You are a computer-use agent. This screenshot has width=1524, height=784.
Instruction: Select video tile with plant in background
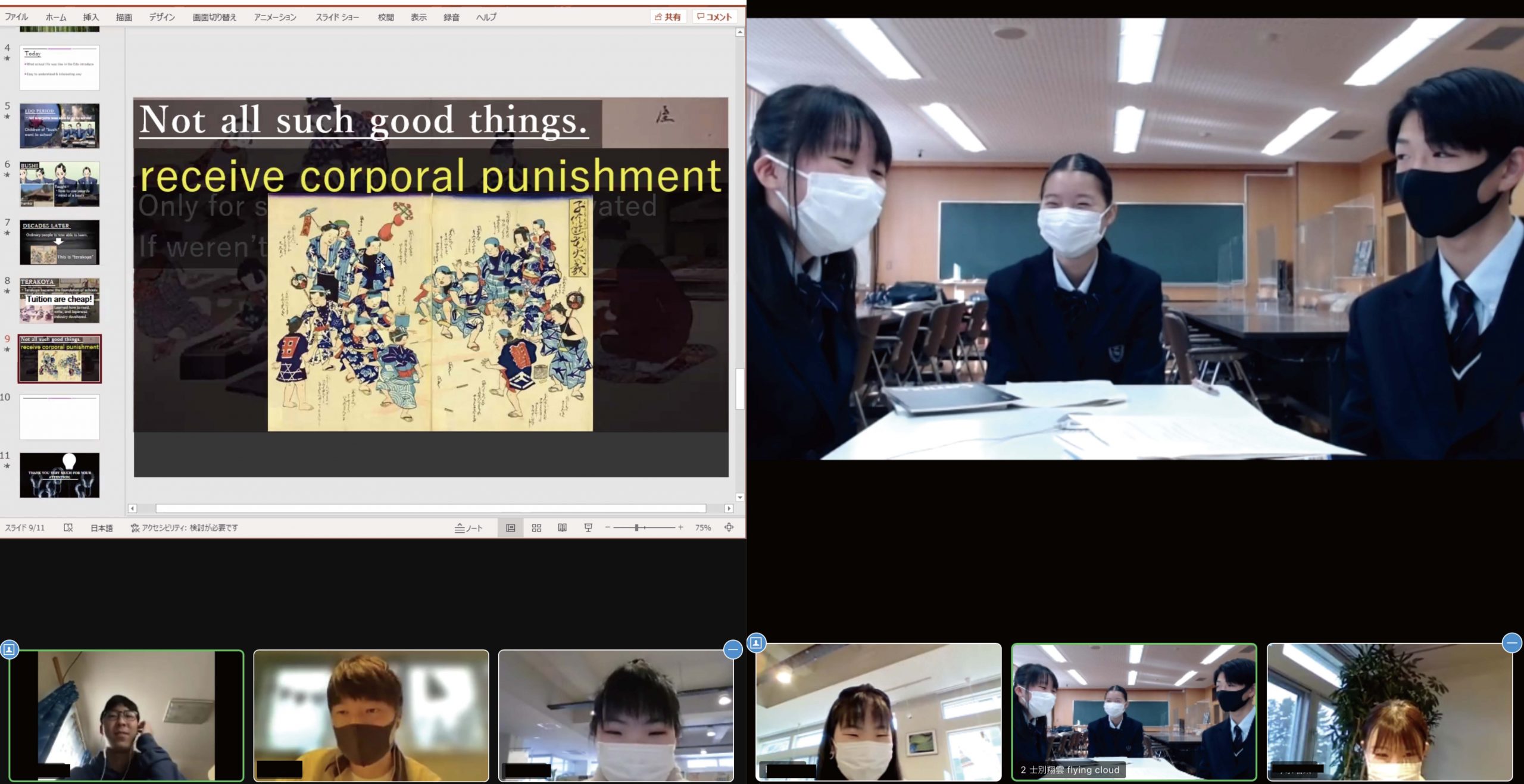click(x=1389, y=712)
